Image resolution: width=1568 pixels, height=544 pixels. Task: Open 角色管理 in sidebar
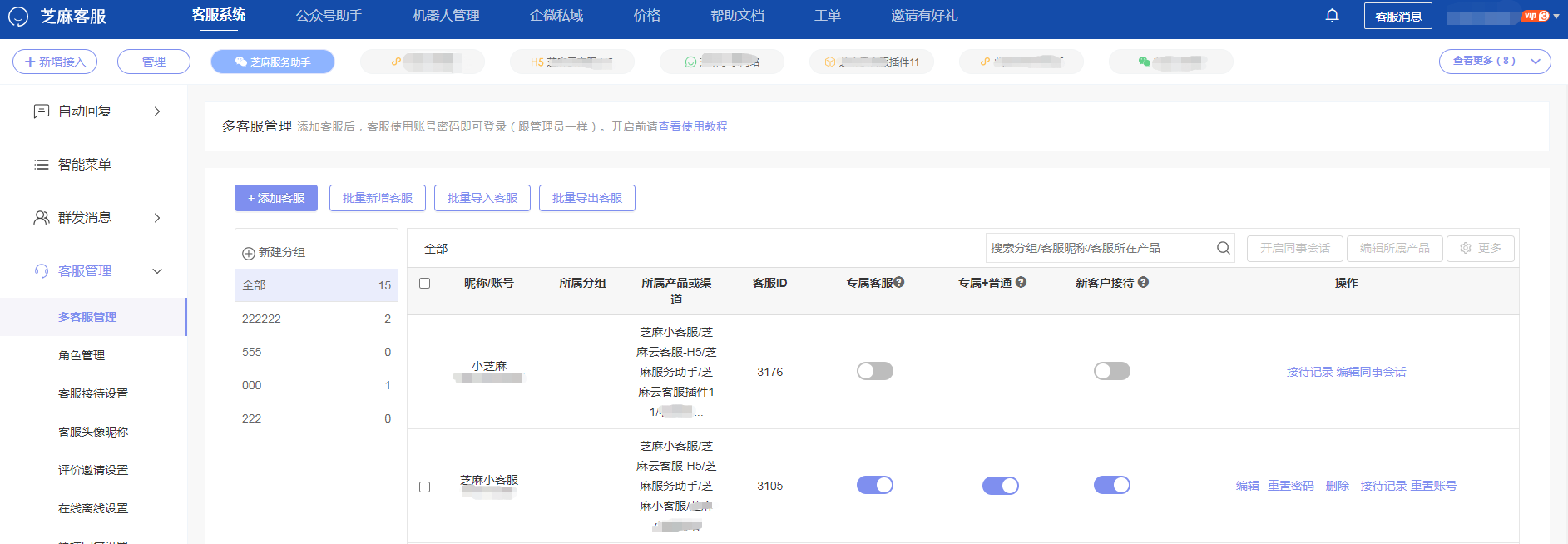click(x=82, y=355)
